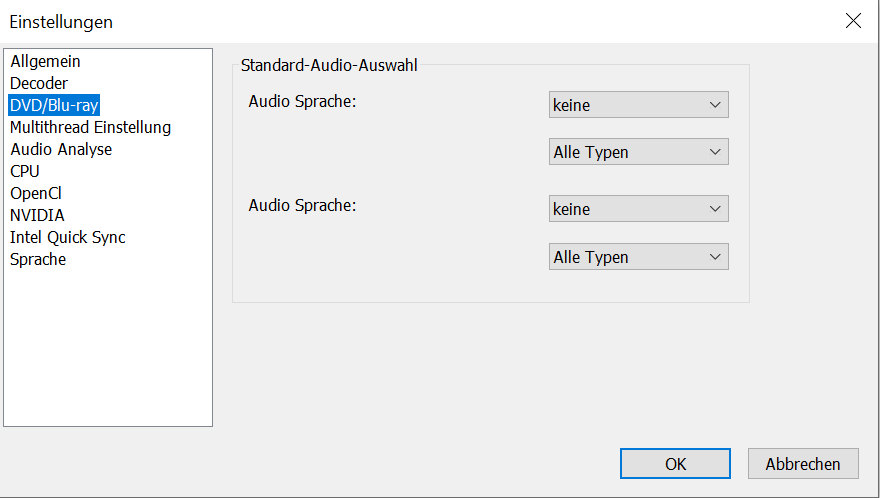The height and width of the screenshot is (498, 880).
Task: Open the Decoder settings category
Action: coord(39,83)
